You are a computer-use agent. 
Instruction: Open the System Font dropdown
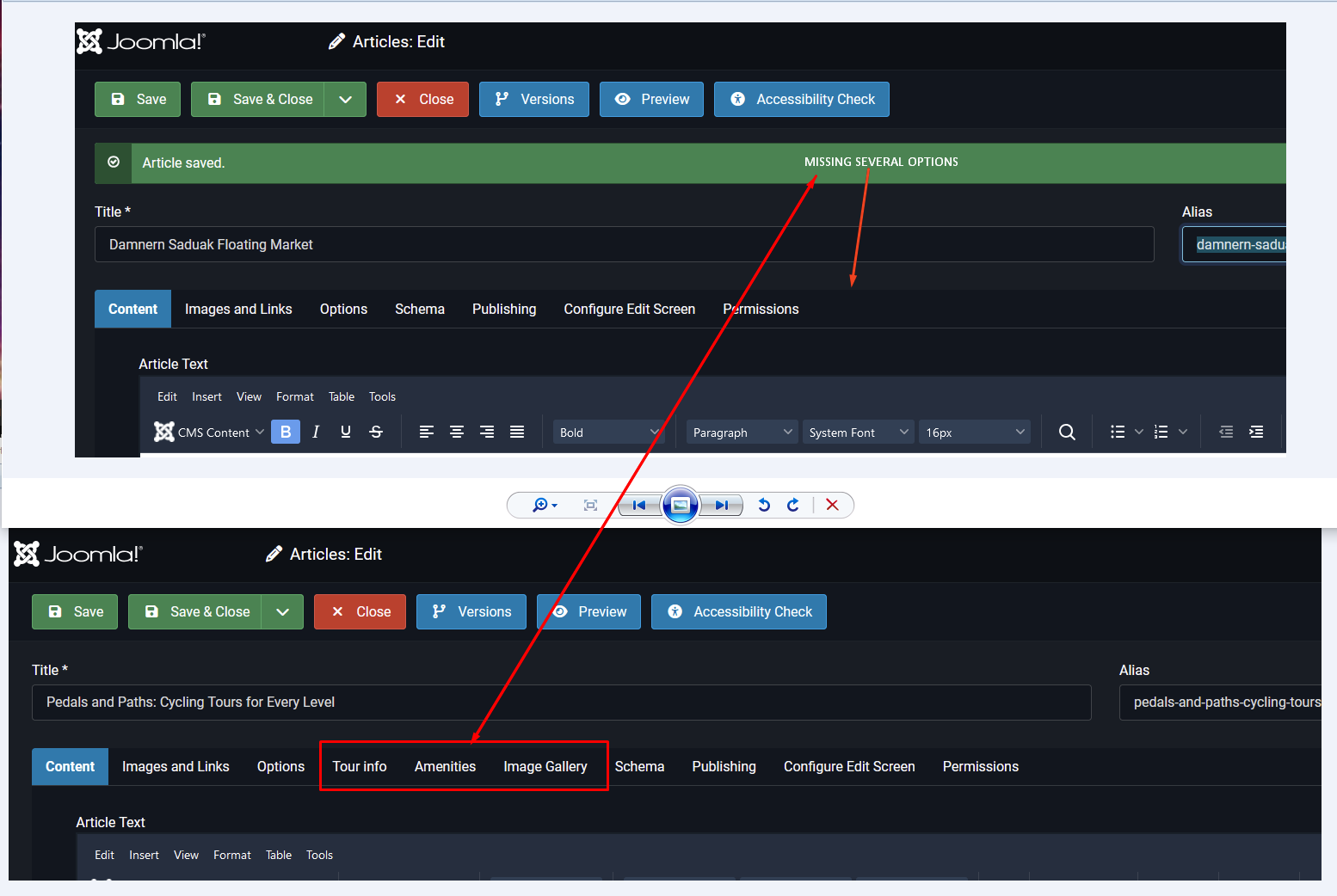pyautogui.click(x=859, y=432)
